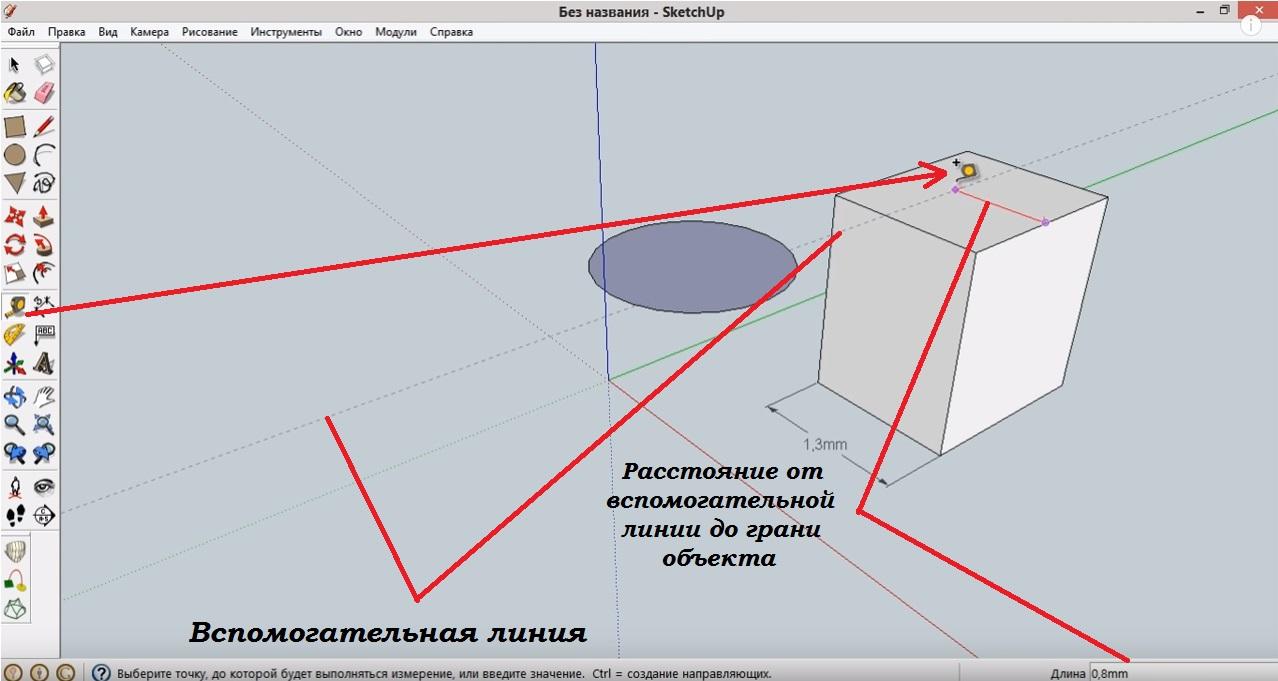This screenshot has width=1278, height=681.
Task: Select the Pencil line tool
Action: click(x=44, y=127)
